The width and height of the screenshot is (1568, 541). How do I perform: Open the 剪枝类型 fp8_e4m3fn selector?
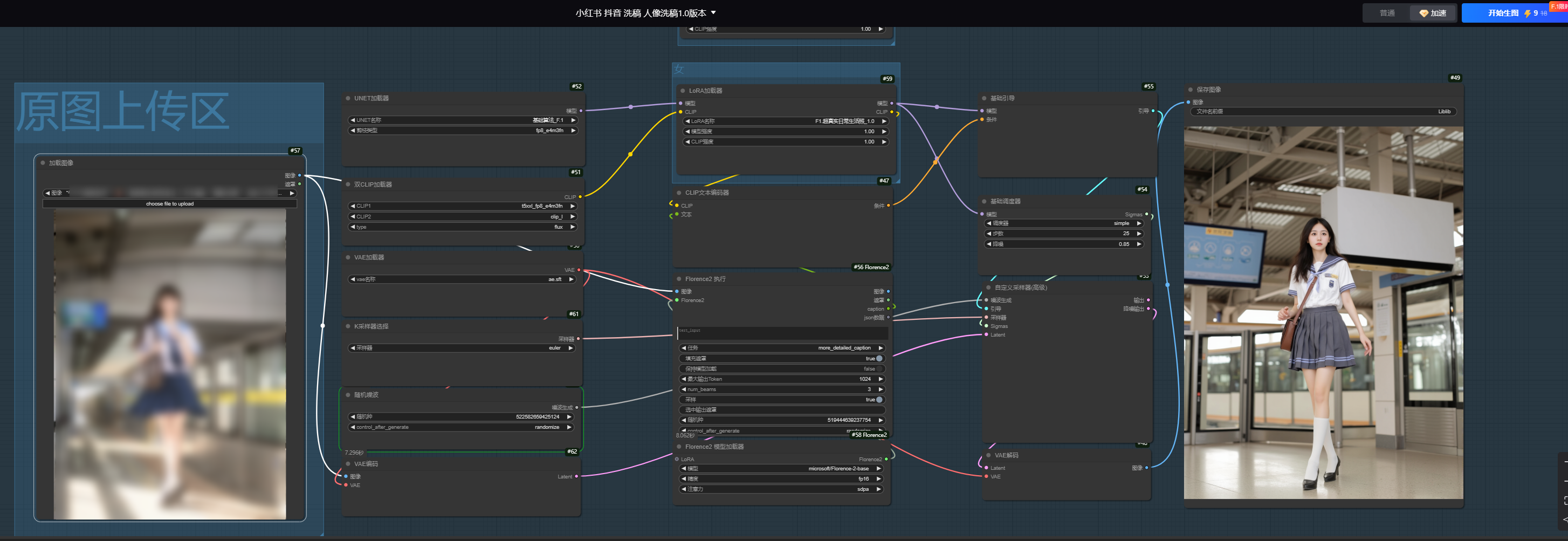[463, 131]
